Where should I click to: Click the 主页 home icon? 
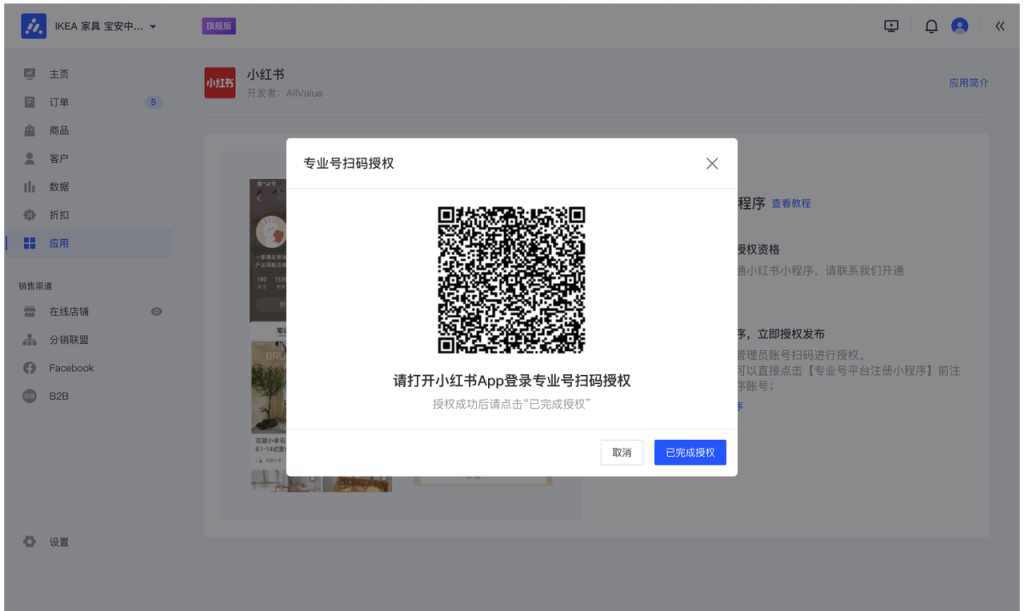tap(29, 74)
